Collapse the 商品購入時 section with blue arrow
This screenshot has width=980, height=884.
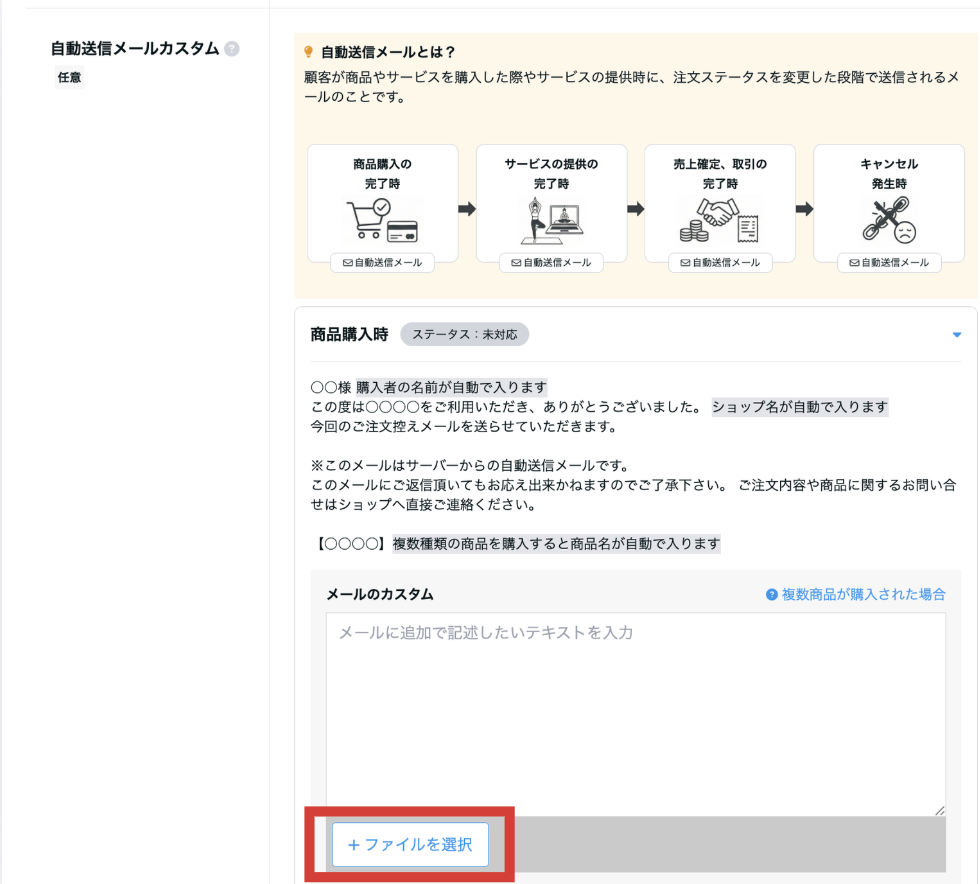956,335
